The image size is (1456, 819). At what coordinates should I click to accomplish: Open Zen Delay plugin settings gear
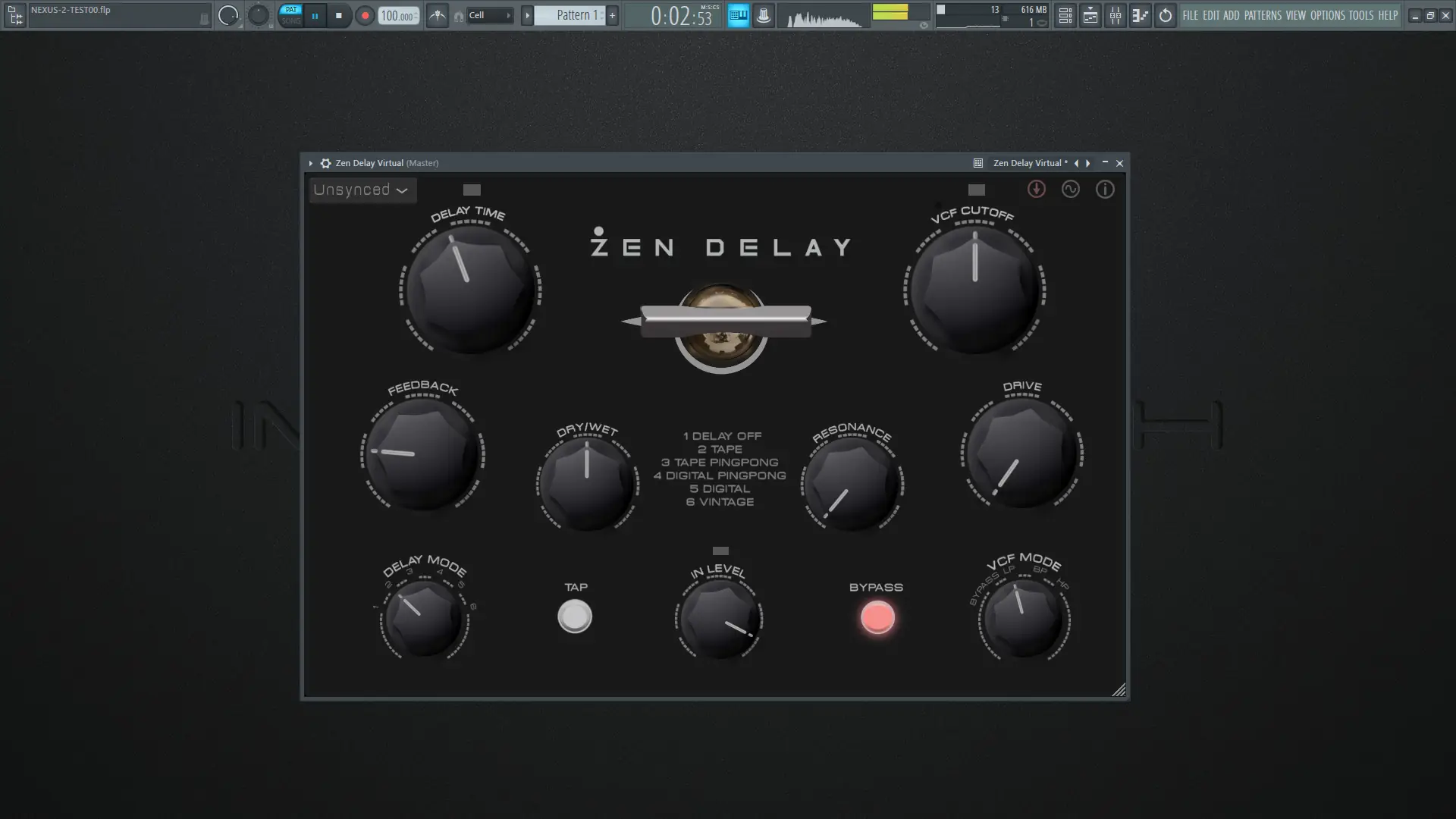[325, 163]
